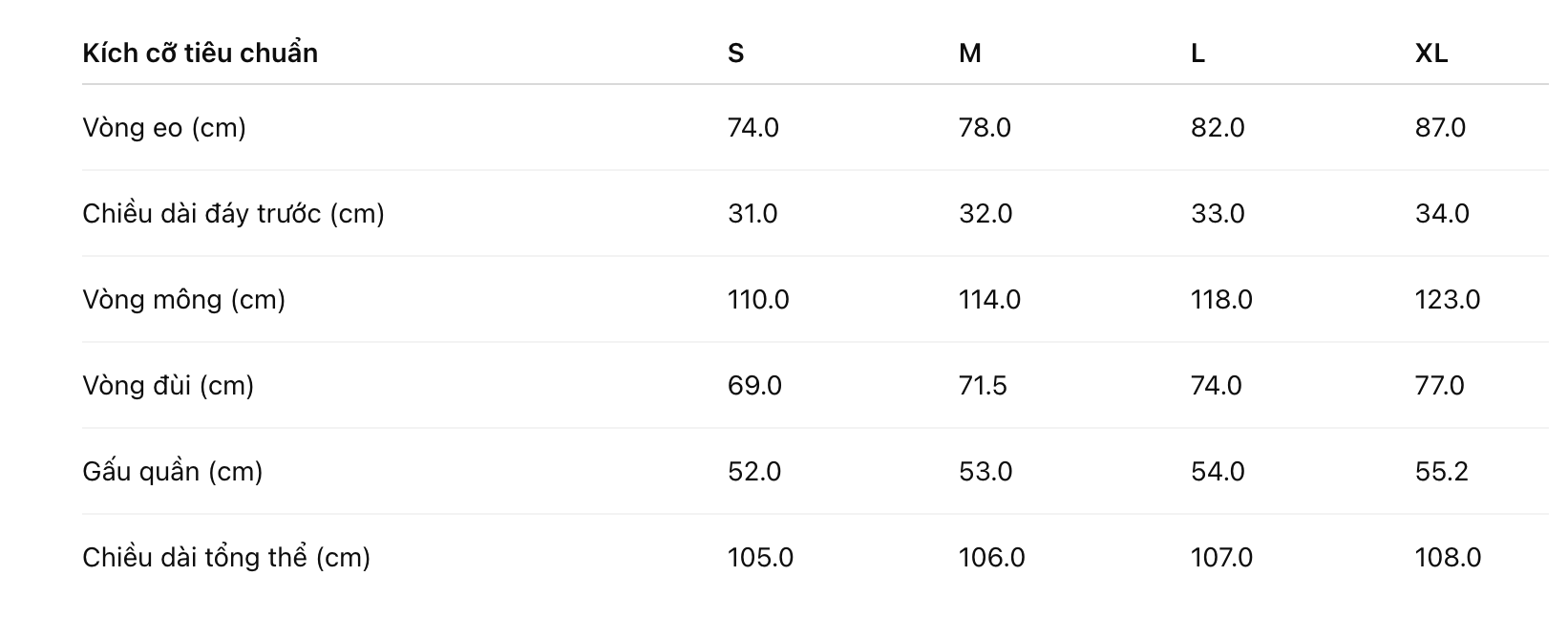The width and height of the screenshot is (1568, 640).
Task: Click waist value 87.0 for size XL
Action: point(1440,128)
